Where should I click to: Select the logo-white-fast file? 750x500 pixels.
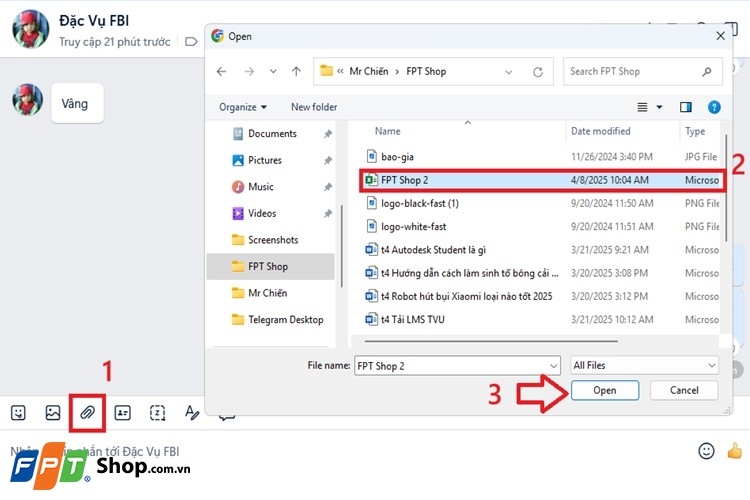[541, 227]
